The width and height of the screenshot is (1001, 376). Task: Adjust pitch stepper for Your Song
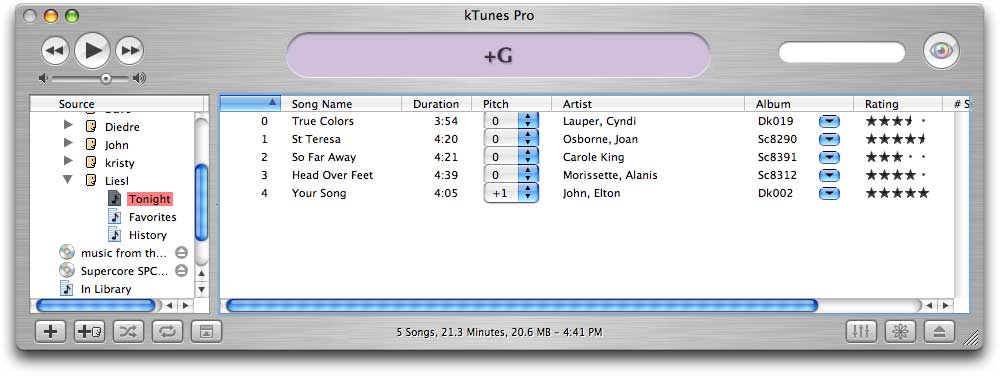528,193
